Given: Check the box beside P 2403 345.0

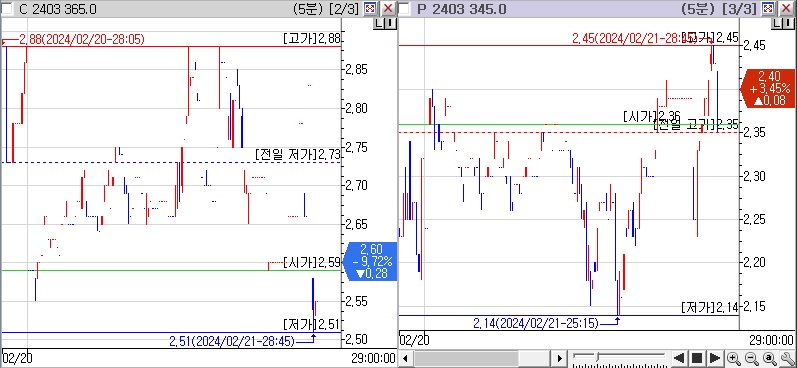Looking at the screenshot, I should [x=405, y=9].
